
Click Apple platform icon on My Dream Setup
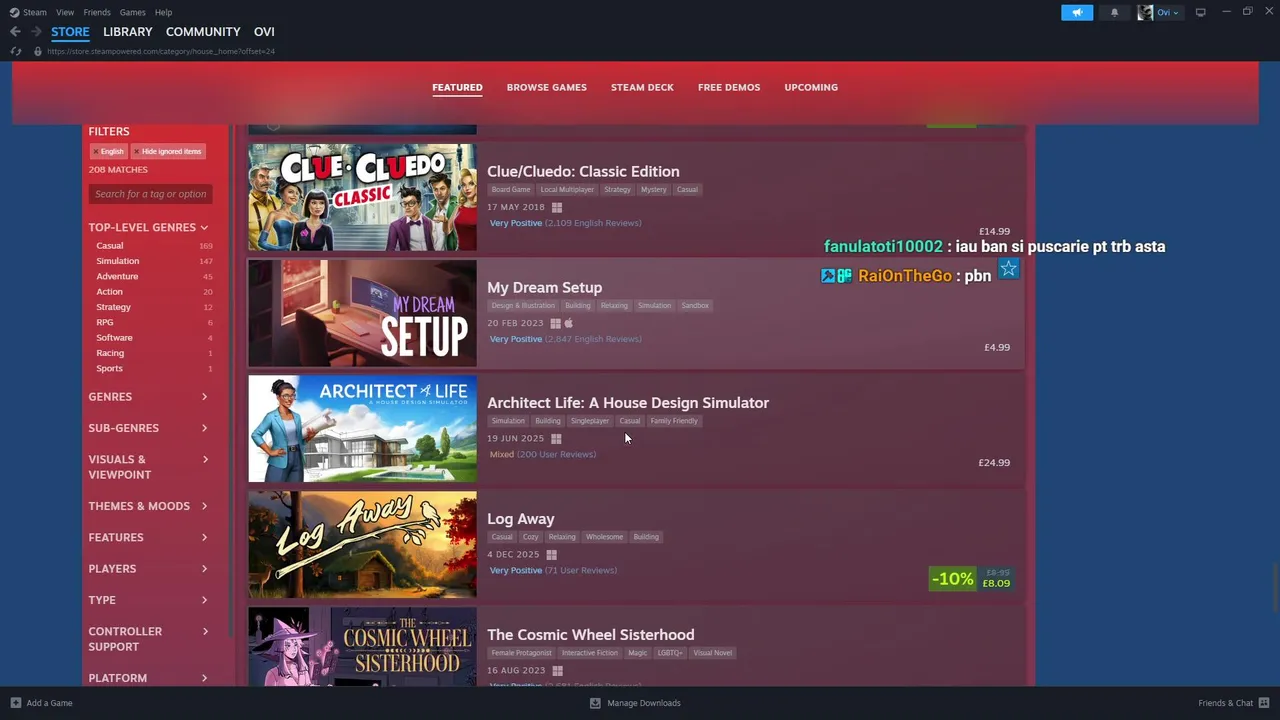(x=568, y=323)
